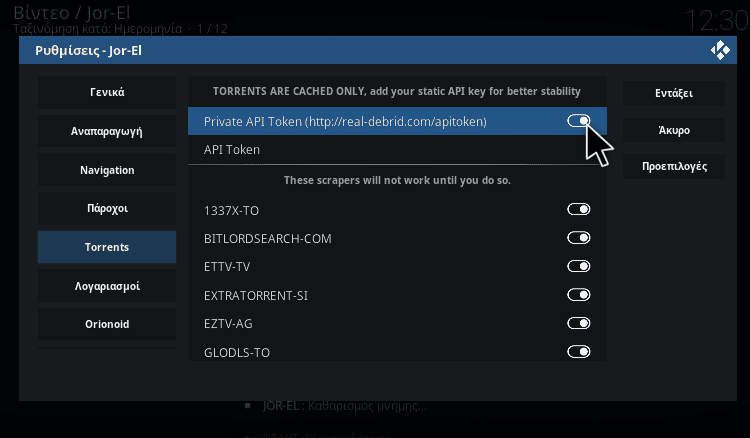
Task: Open the Λογαριασμοί settings tab
Action: pyautogui.click(x=107, y=286)
